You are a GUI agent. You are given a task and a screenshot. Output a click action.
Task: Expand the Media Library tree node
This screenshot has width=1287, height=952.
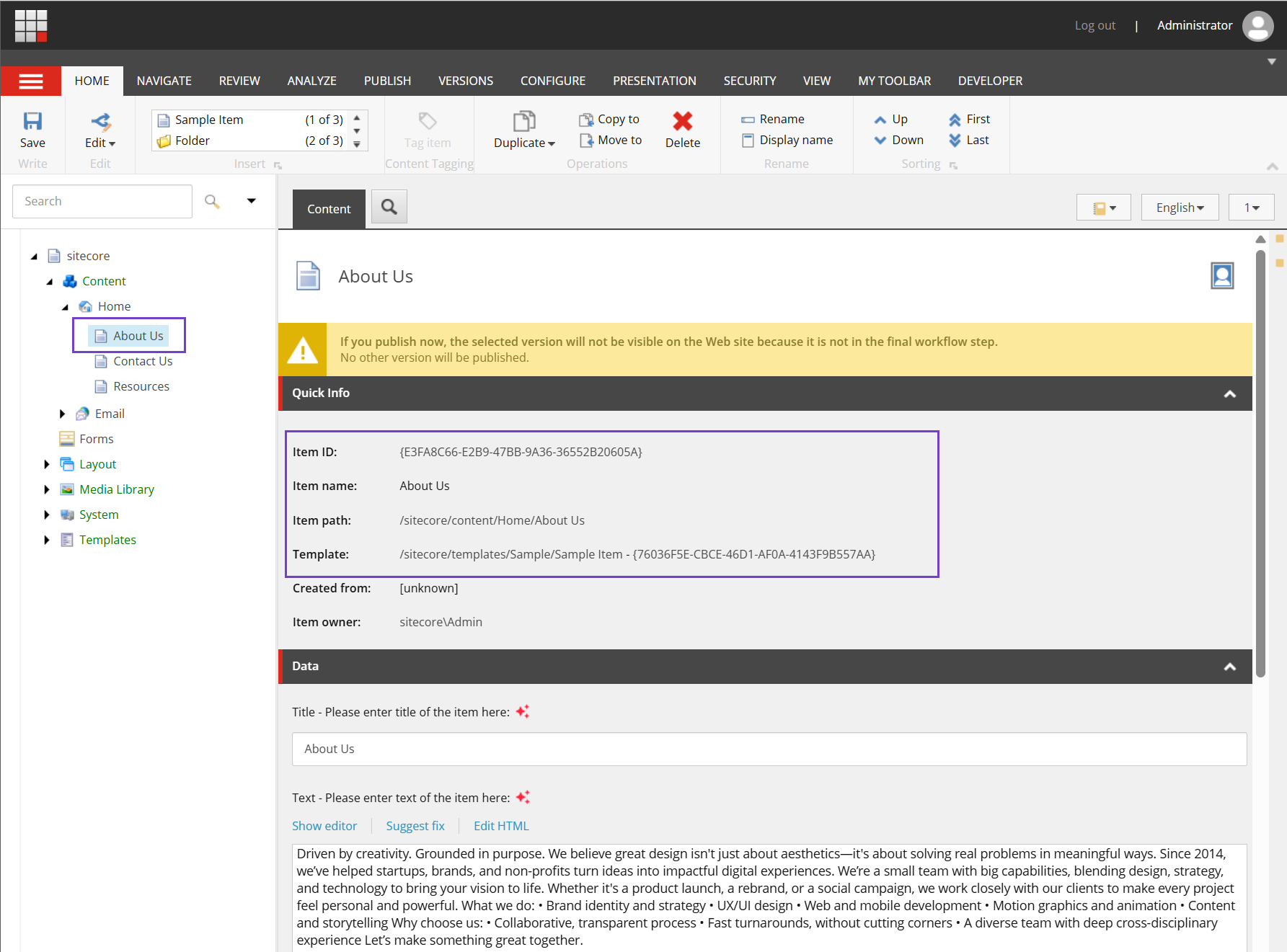click(x=47, y=489)
